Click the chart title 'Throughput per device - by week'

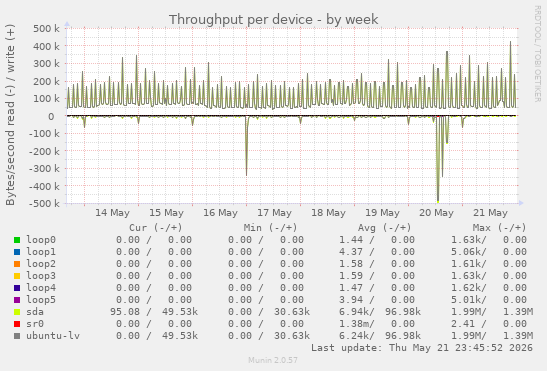(x=274, y=20)
